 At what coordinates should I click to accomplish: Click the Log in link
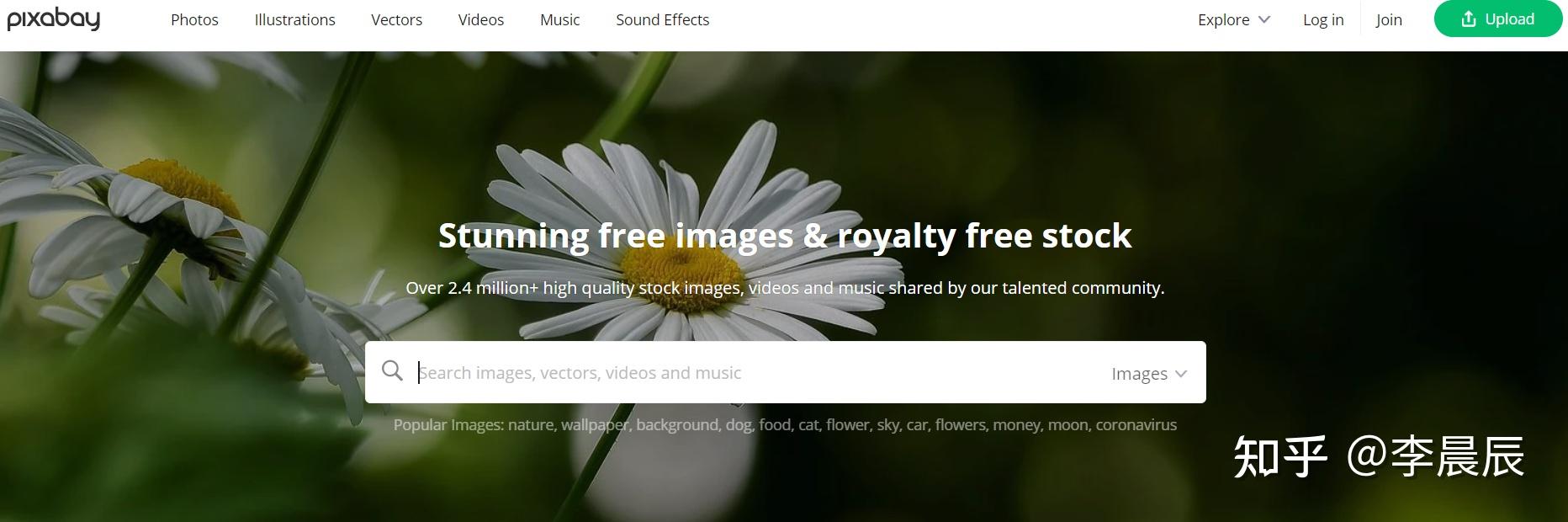(x=1323, y=19)
